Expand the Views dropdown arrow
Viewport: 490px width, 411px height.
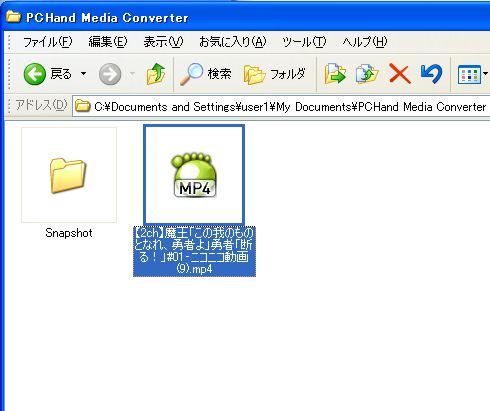tap(486, 74)
